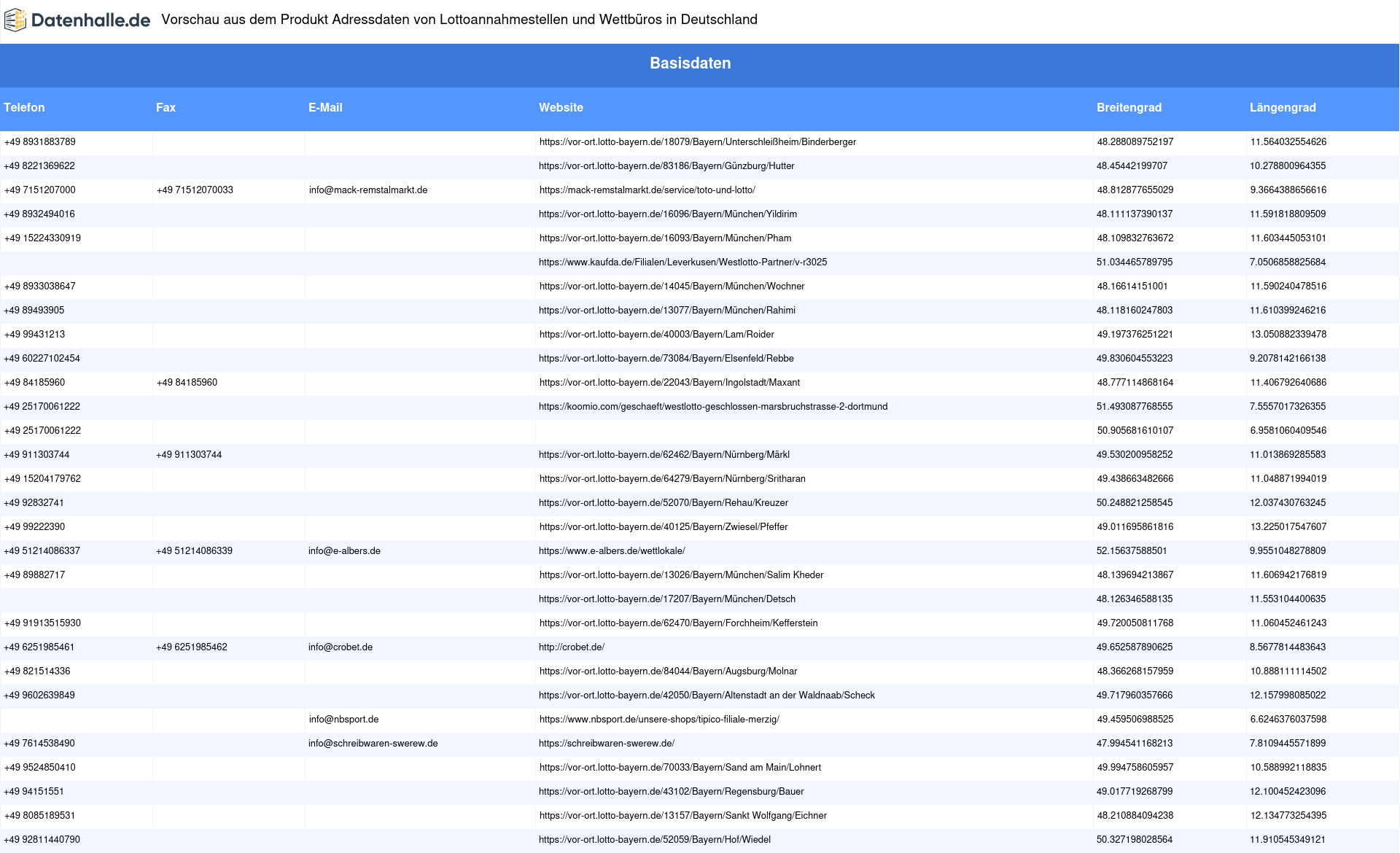
Task: Open the Forchheim/Kefferstein lotto URL
Action: coord(679,623)
